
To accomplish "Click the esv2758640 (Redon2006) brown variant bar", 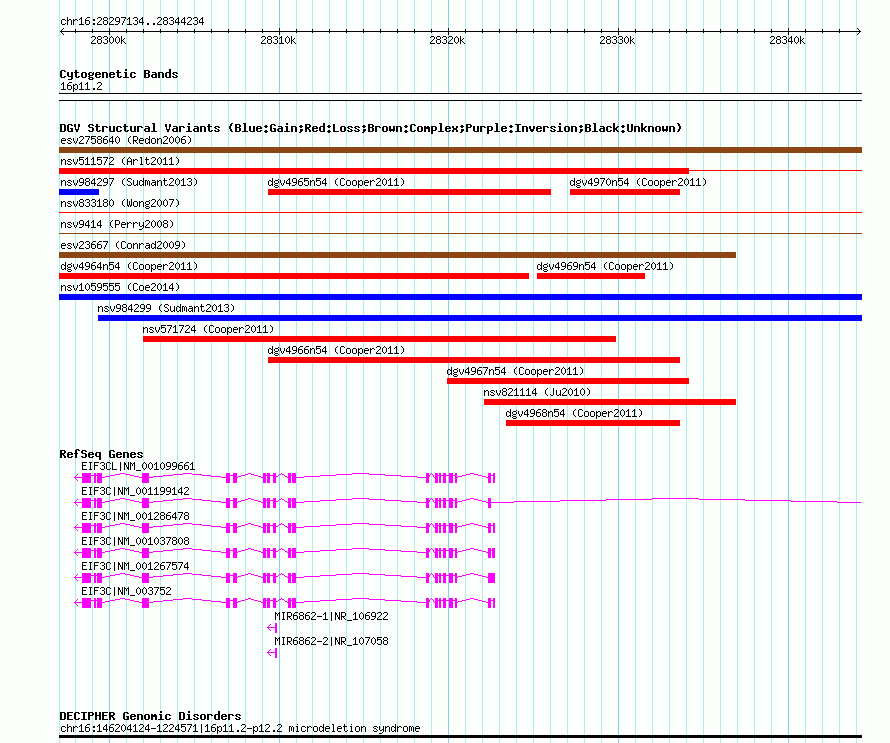I will (460, 150).
